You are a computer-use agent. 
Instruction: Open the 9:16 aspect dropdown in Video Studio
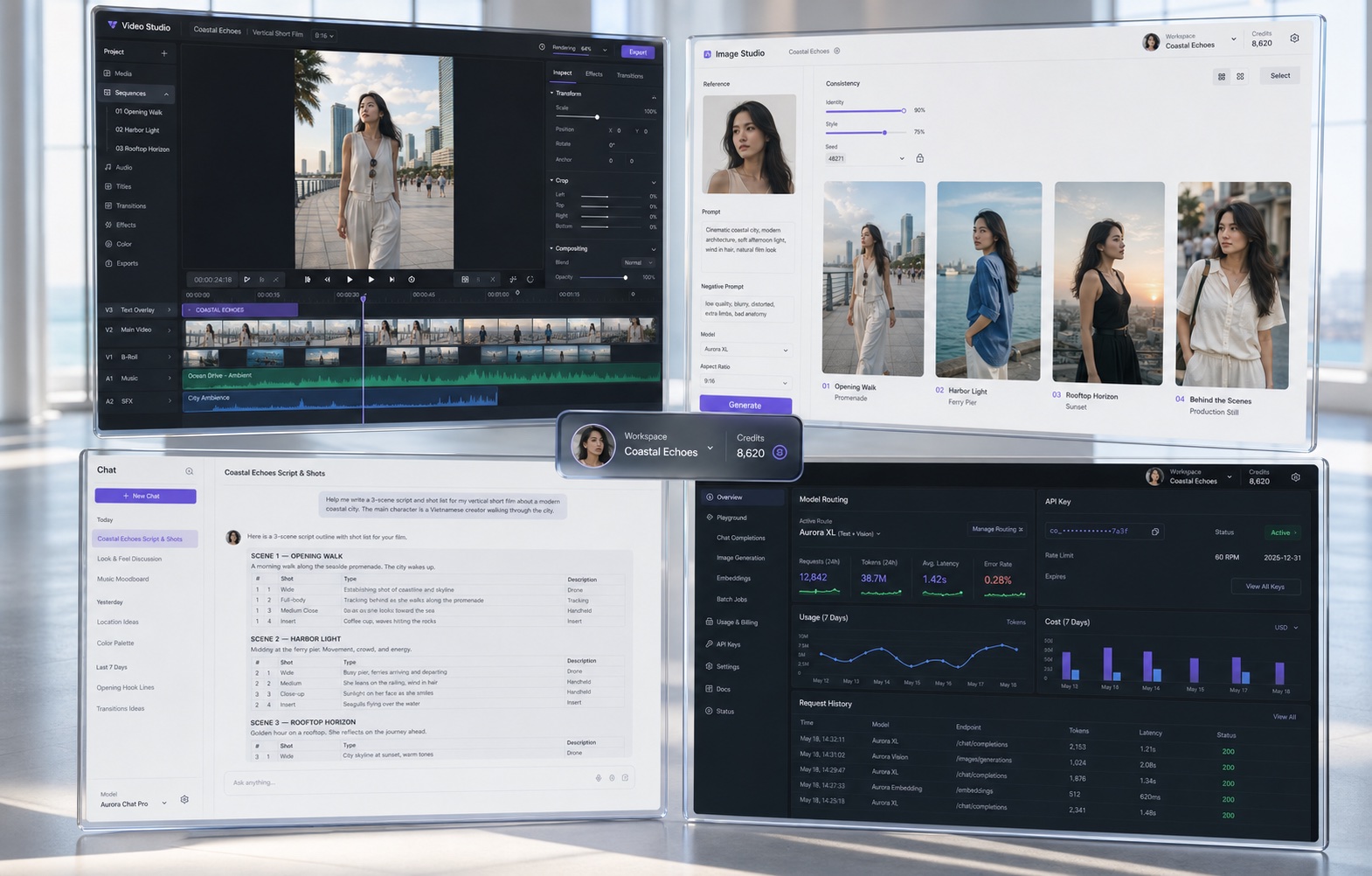click(324, 36)
